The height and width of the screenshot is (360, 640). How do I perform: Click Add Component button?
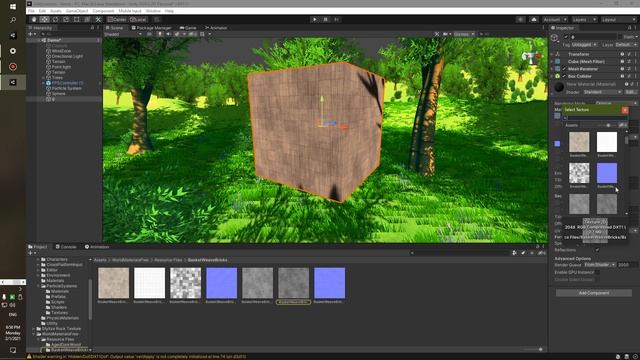pyautogui.click(x=594, y=293)
